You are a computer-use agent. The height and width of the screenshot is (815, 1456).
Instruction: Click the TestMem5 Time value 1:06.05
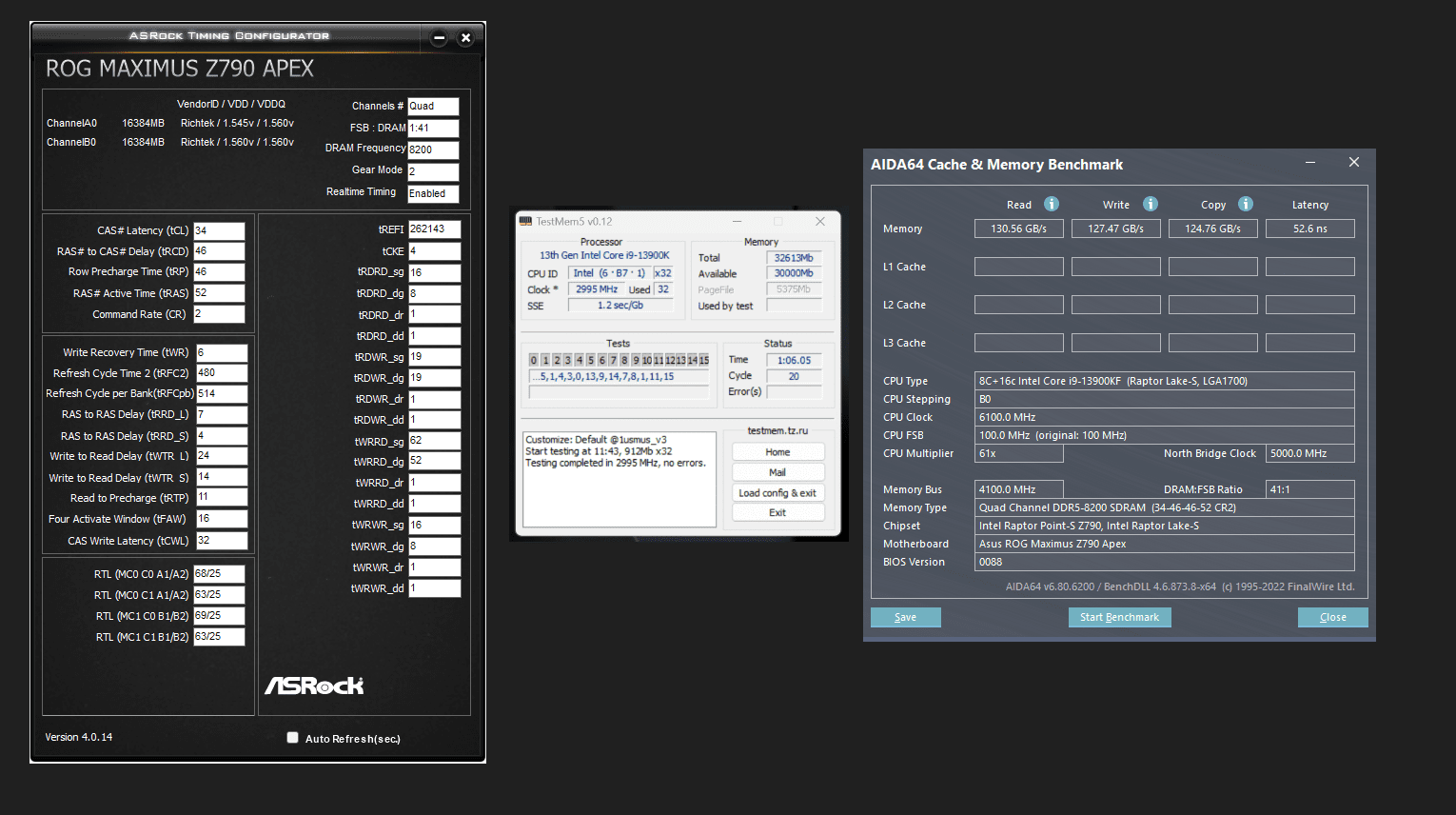pyautogui.click(x=795, y=360)
